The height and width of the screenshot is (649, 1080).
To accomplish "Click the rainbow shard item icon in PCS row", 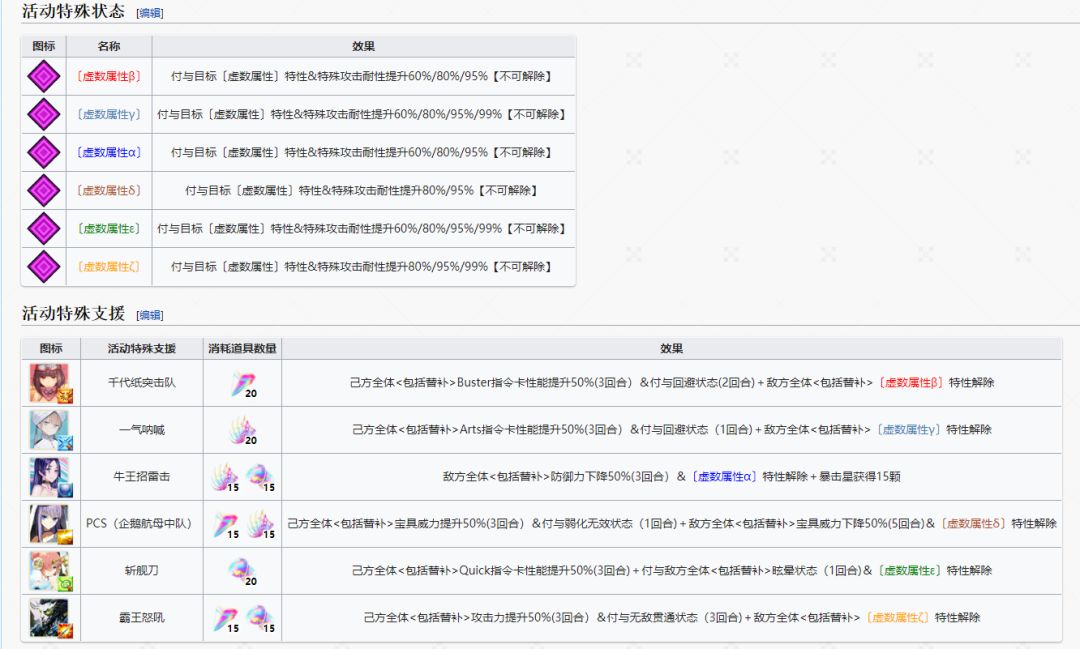I will coord(225,525).
